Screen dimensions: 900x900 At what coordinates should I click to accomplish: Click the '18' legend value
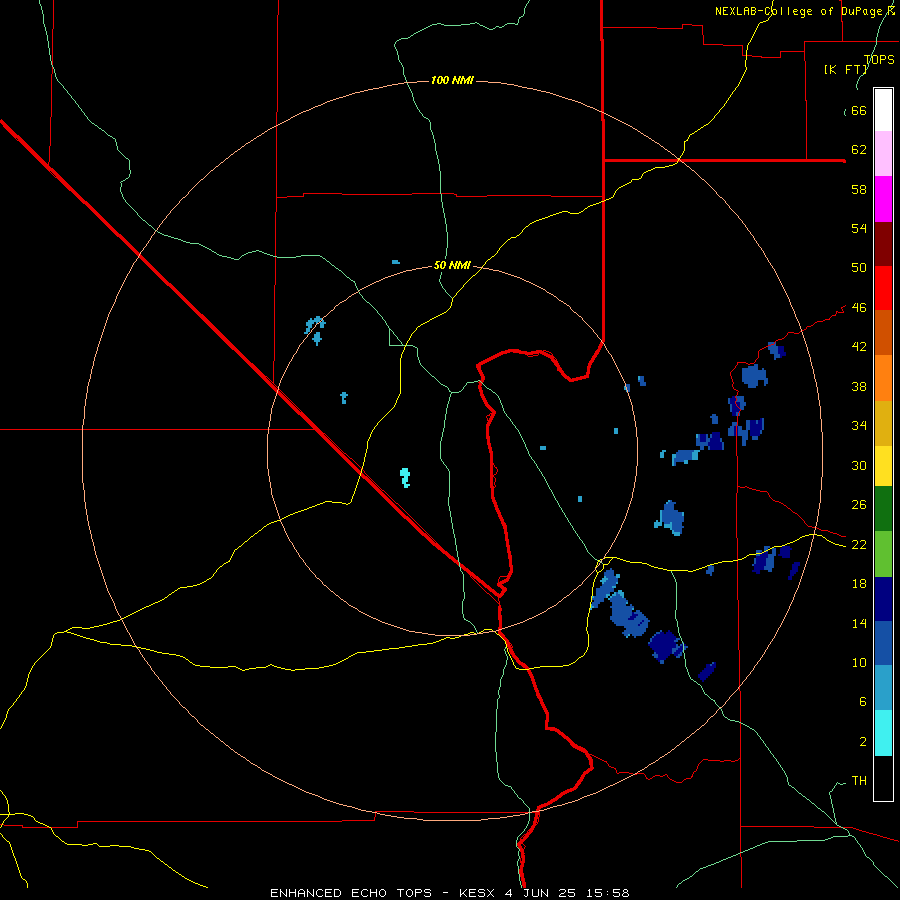(859, 584)
